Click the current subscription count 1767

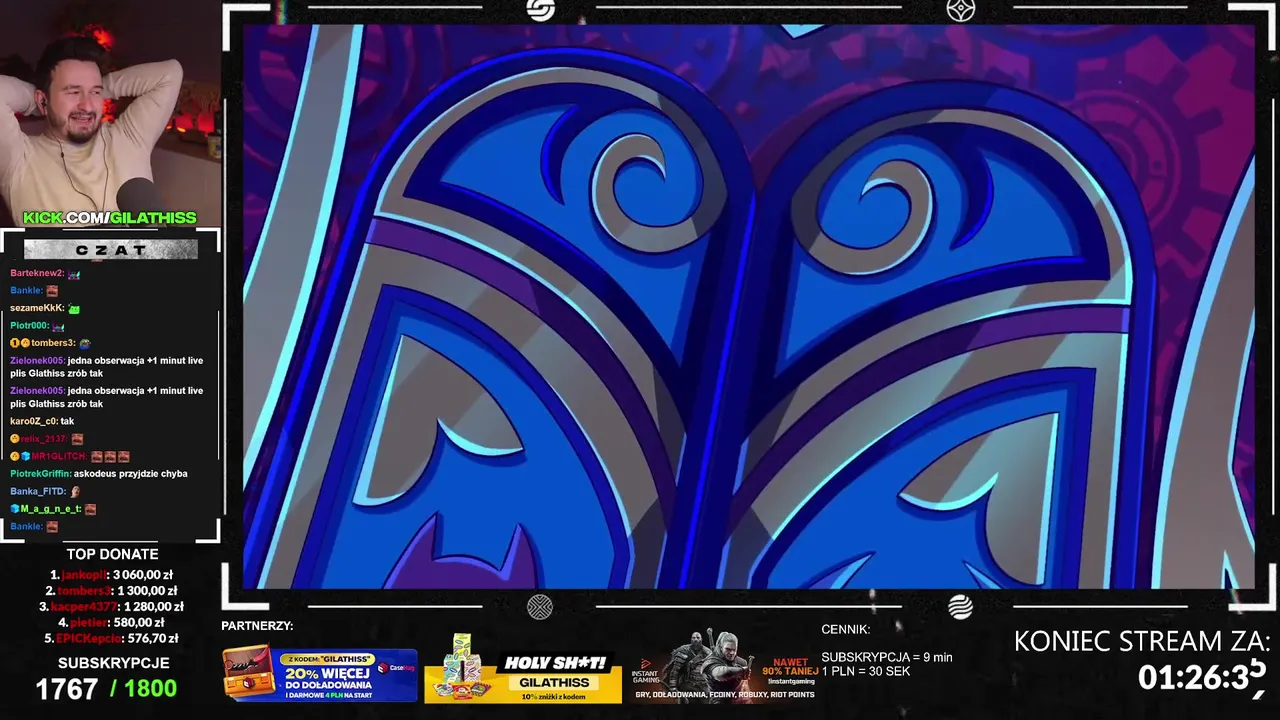pos(67,689)
